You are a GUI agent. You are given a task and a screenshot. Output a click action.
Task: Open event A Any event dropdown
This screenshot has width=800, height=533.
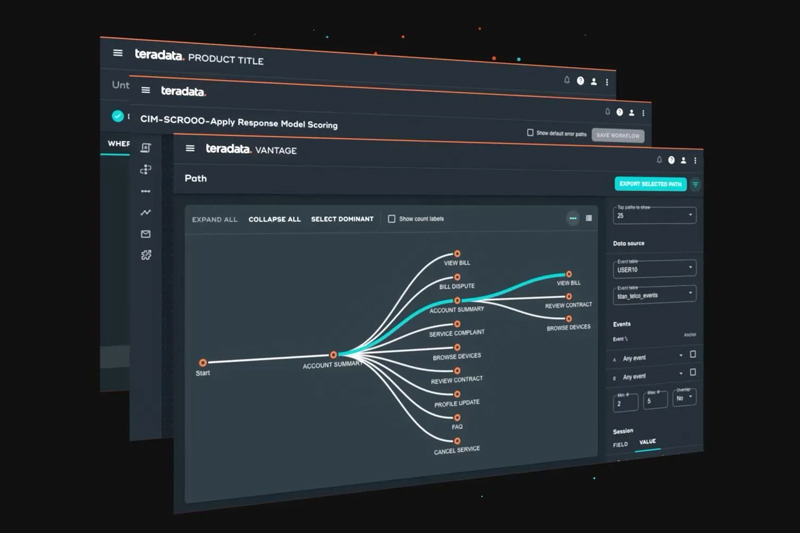(x=652, y=357)
